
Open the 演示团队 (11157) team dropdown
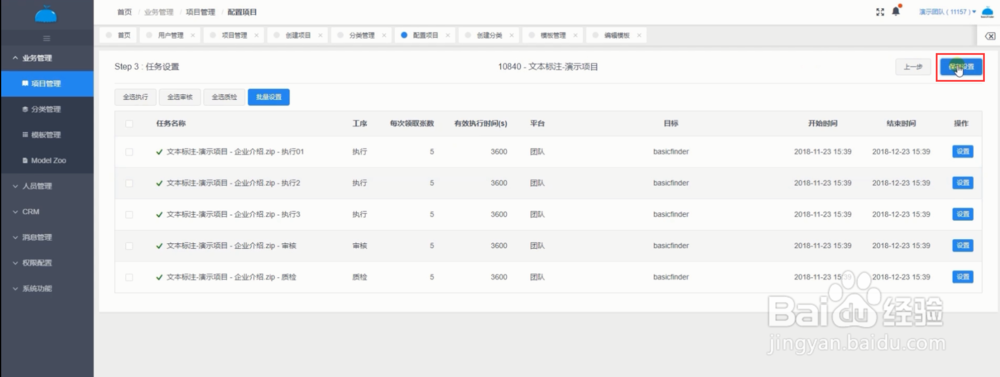[x=947, y=12]
